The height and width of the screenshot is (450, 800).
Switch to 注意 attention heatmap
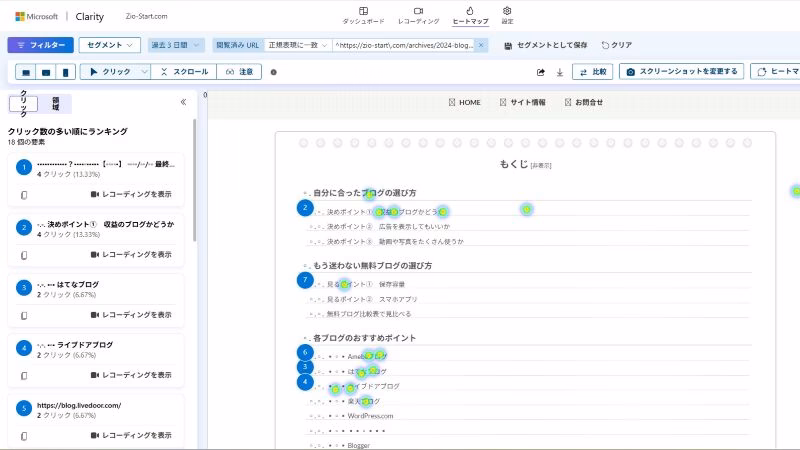(x=239, y=72)
